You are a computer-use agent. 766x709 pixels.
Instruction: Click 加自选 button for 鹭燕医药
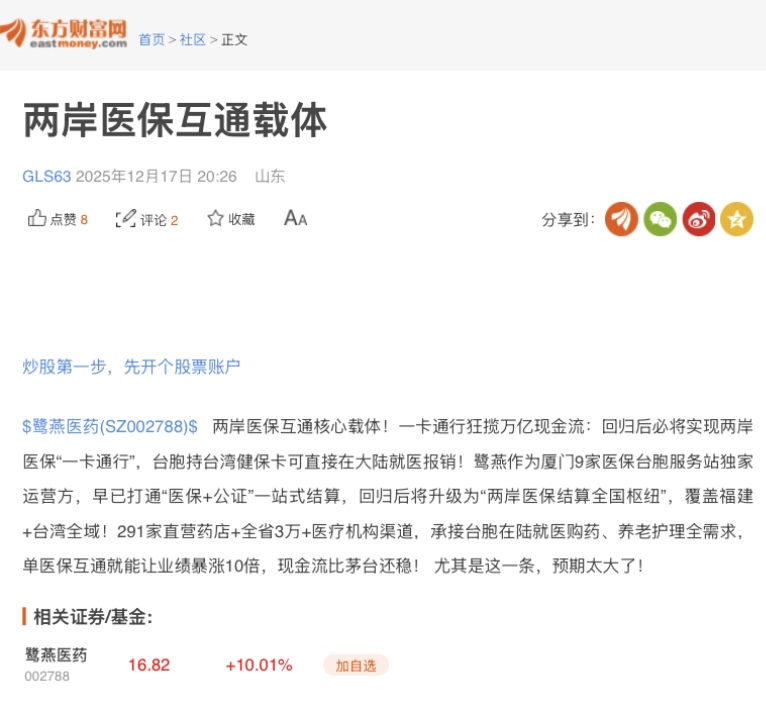(356, 666)
